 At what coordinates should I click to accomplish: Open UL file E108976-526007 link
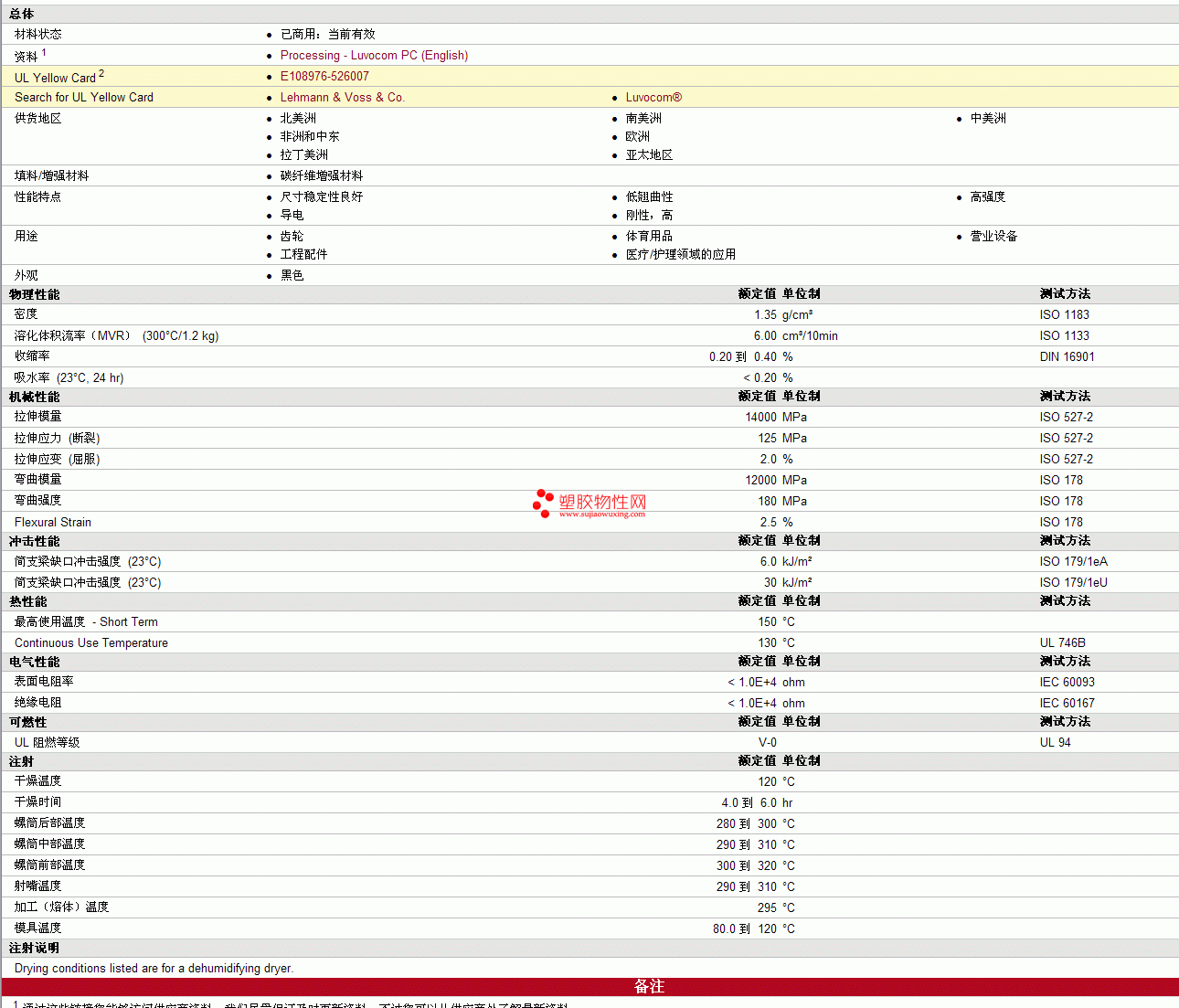[324, 76]
